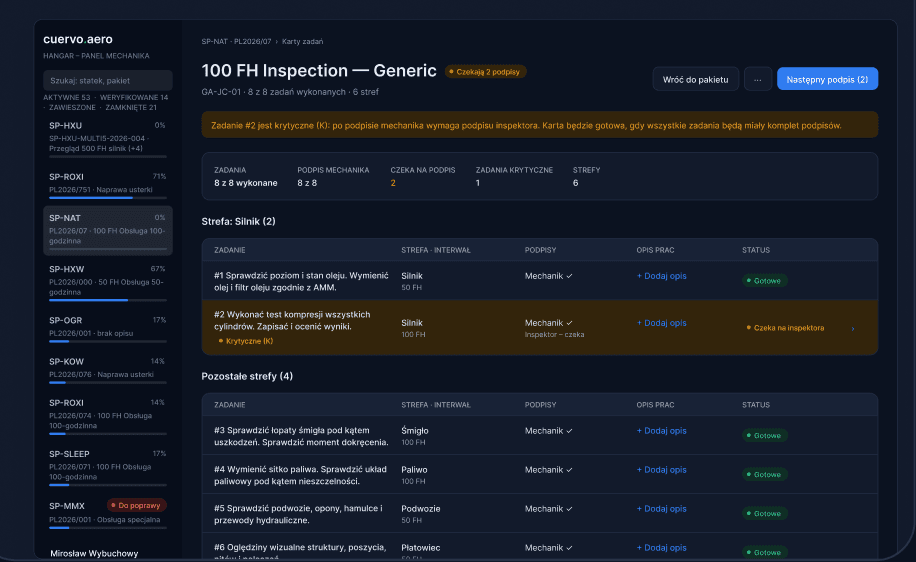Click Dodaj opis for task #5

(661, 509)
